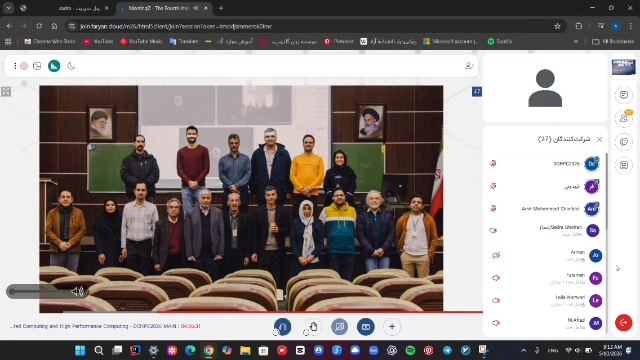
Task: Open a new browser tab
Action: point(221,8)
